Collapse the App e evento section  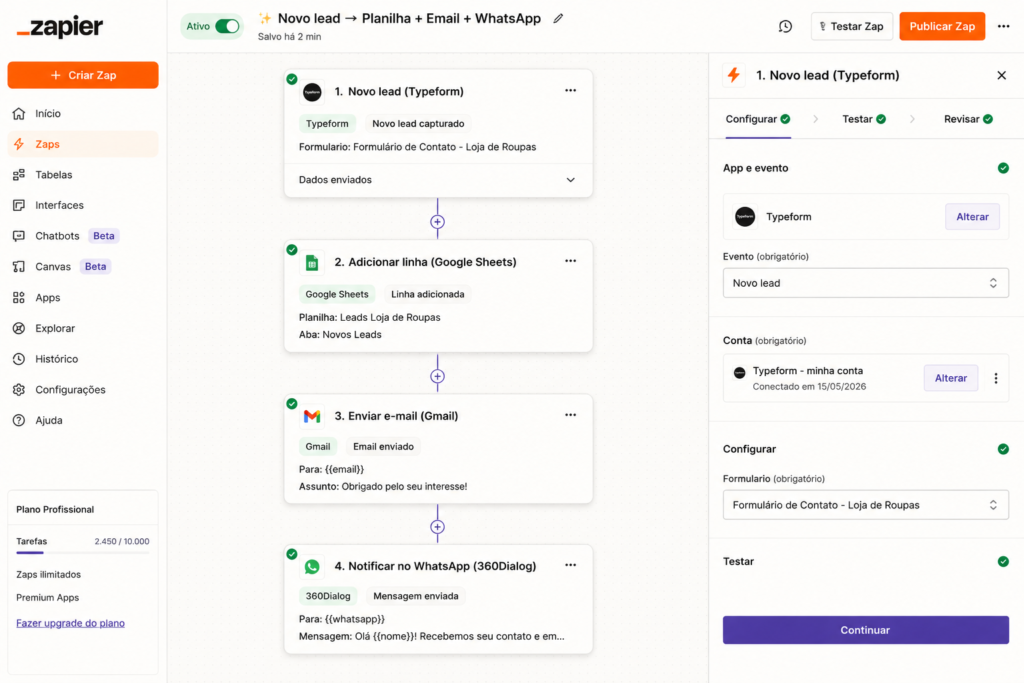[865, 168]
